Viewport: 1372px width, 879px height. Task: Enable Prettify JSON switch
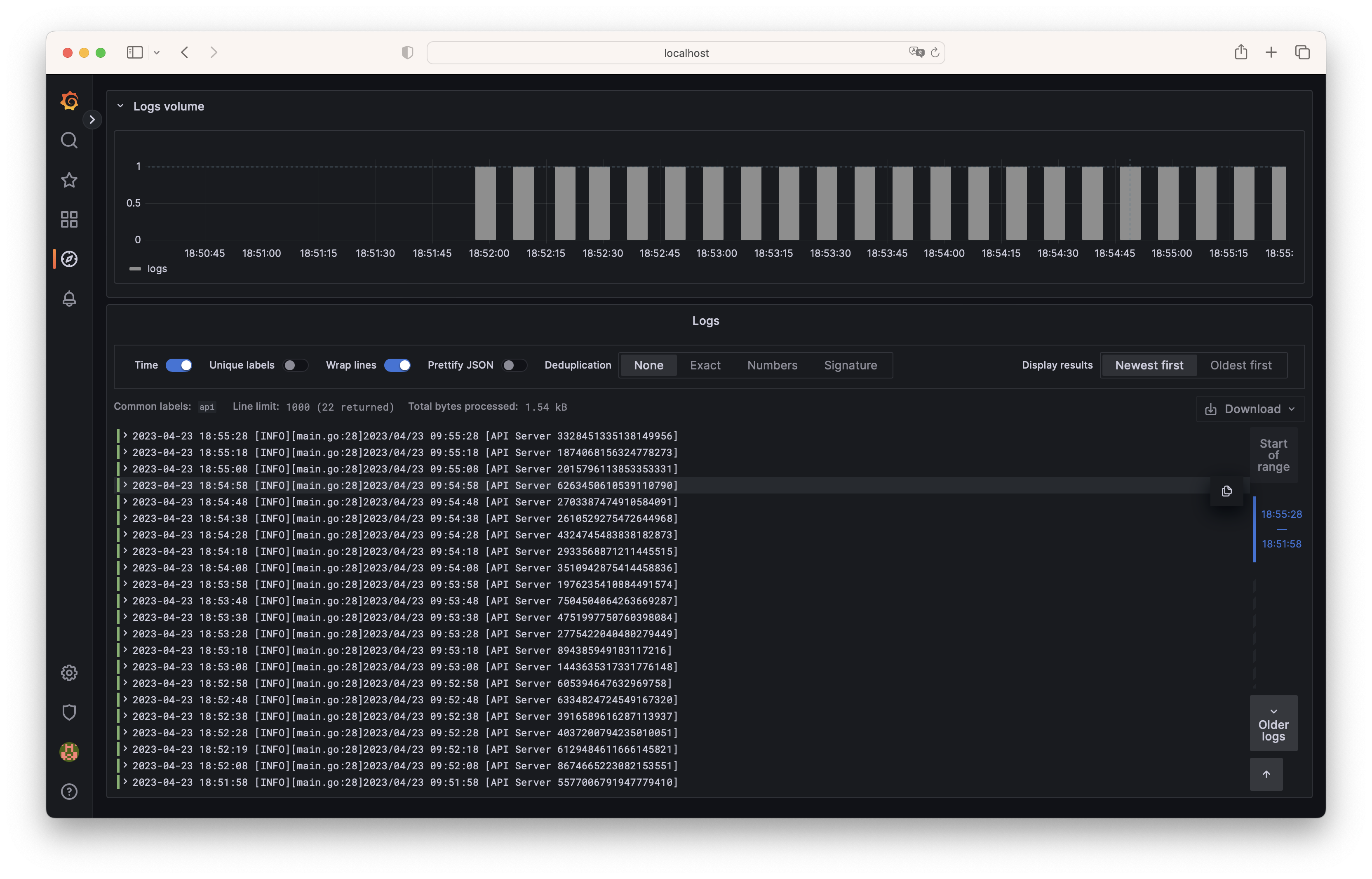point(514,365)
